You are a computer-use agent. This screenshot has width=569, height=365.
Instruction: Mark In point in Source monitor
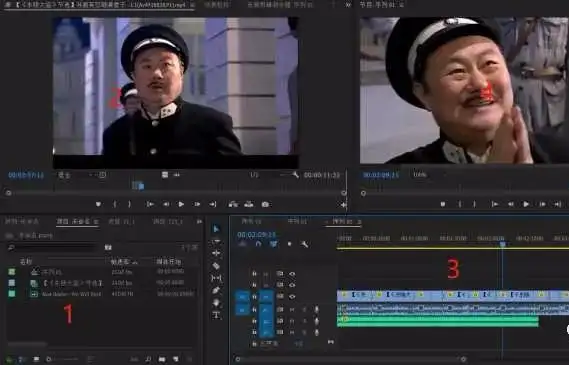point(115,204)
